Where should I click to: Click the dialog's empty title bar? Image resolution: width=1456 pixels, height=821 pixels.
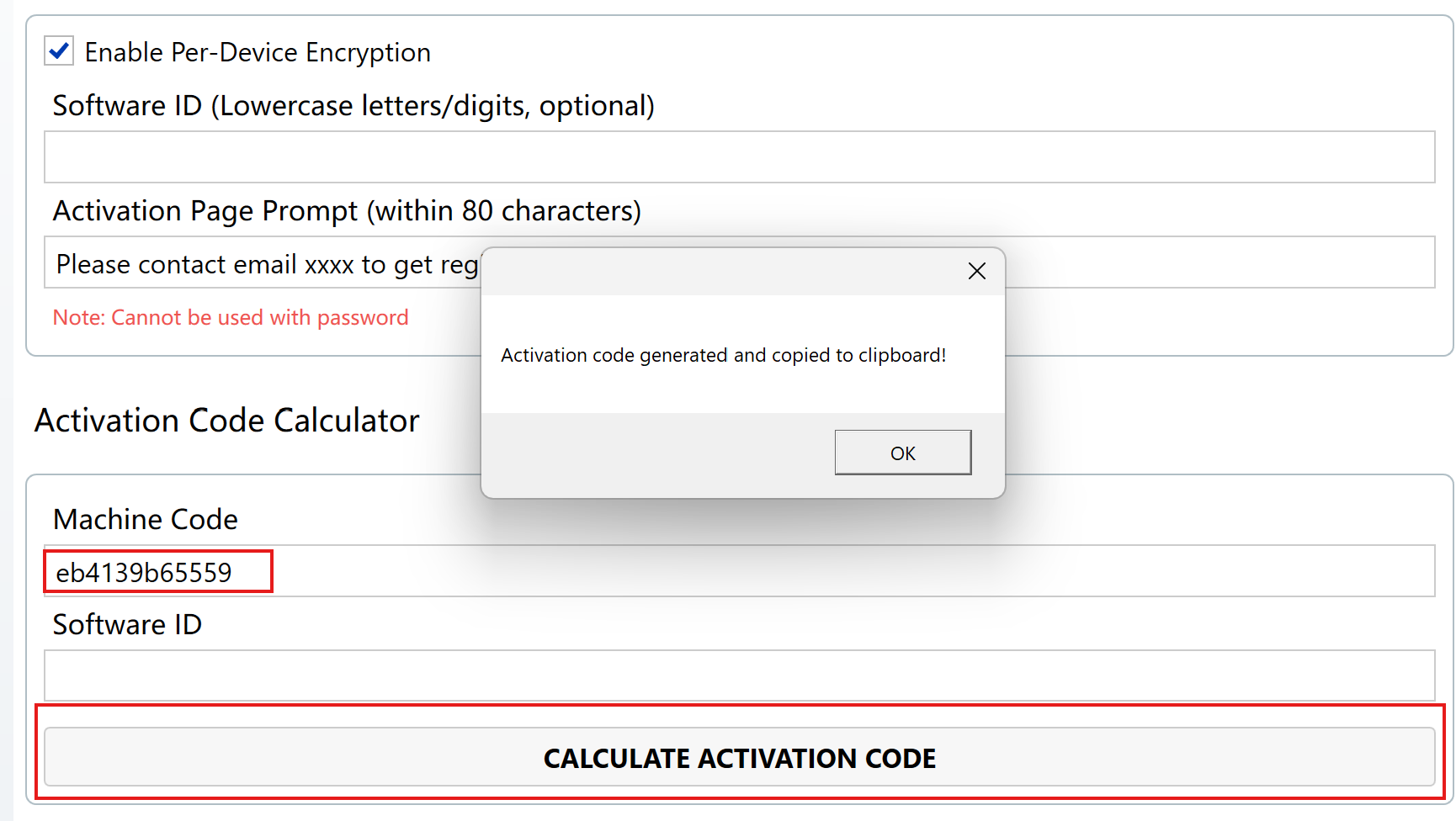[x=715, y=271]
